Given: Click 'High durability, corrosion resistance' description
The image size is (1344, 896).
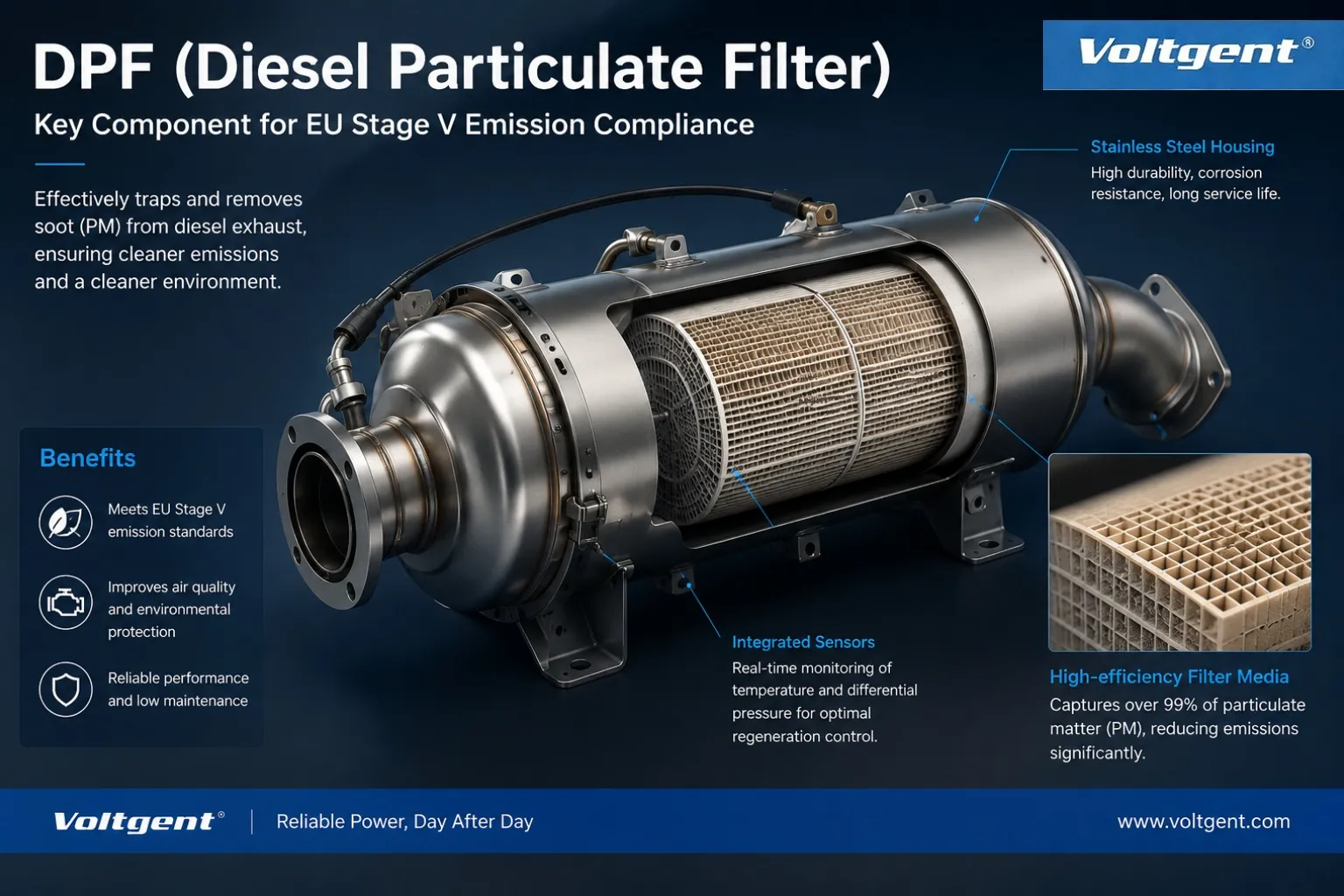Looking at the screenshot, I should [1186, 183].
